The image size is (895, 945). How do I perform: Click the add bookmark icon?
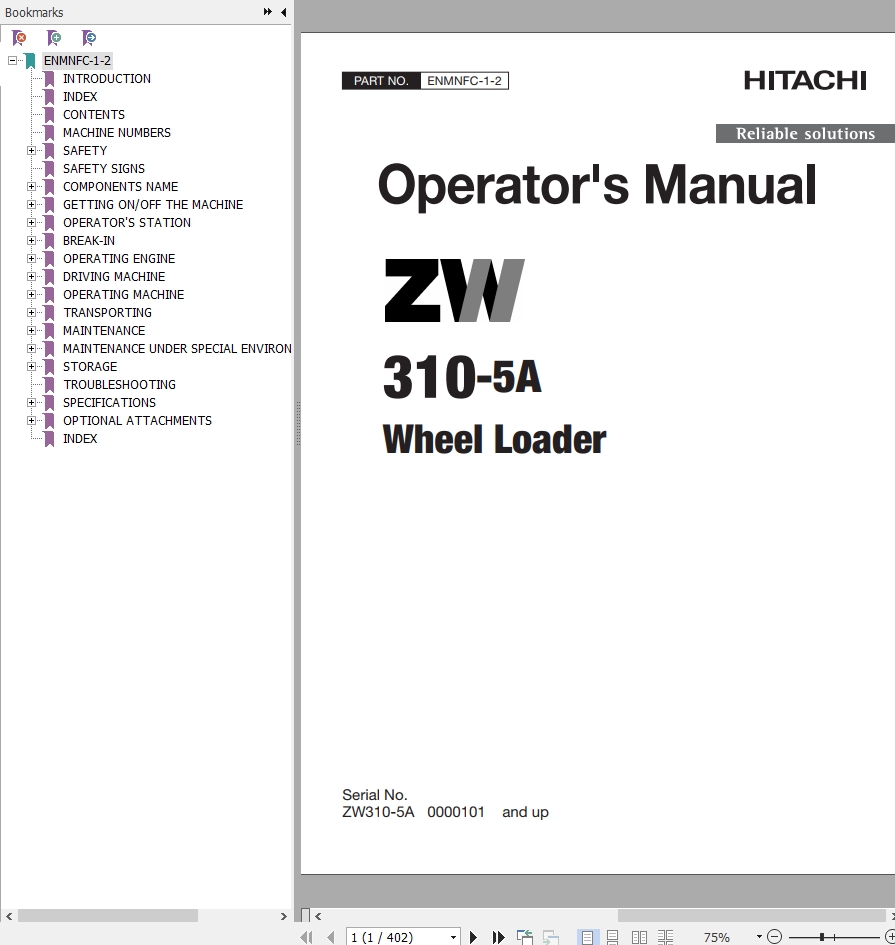pos(54,37)
